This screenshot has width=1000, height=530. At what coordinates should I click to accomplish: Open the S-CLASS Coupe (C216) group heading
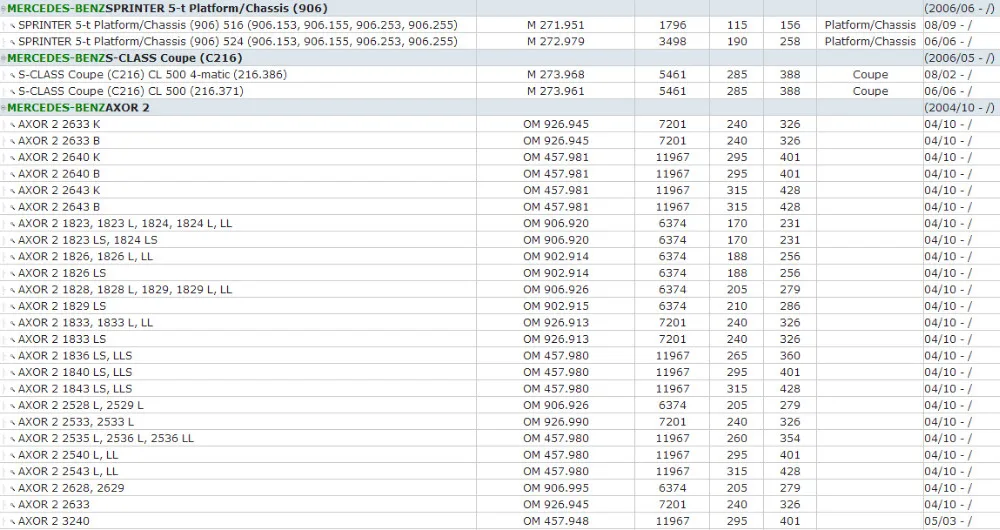(x=124, y=58)
